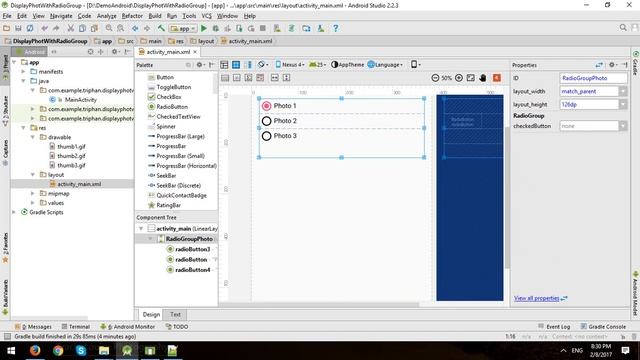The width and height of the screenshot is (640, 360).
Task: Open the TODO tool window
Action: [177, 327]
